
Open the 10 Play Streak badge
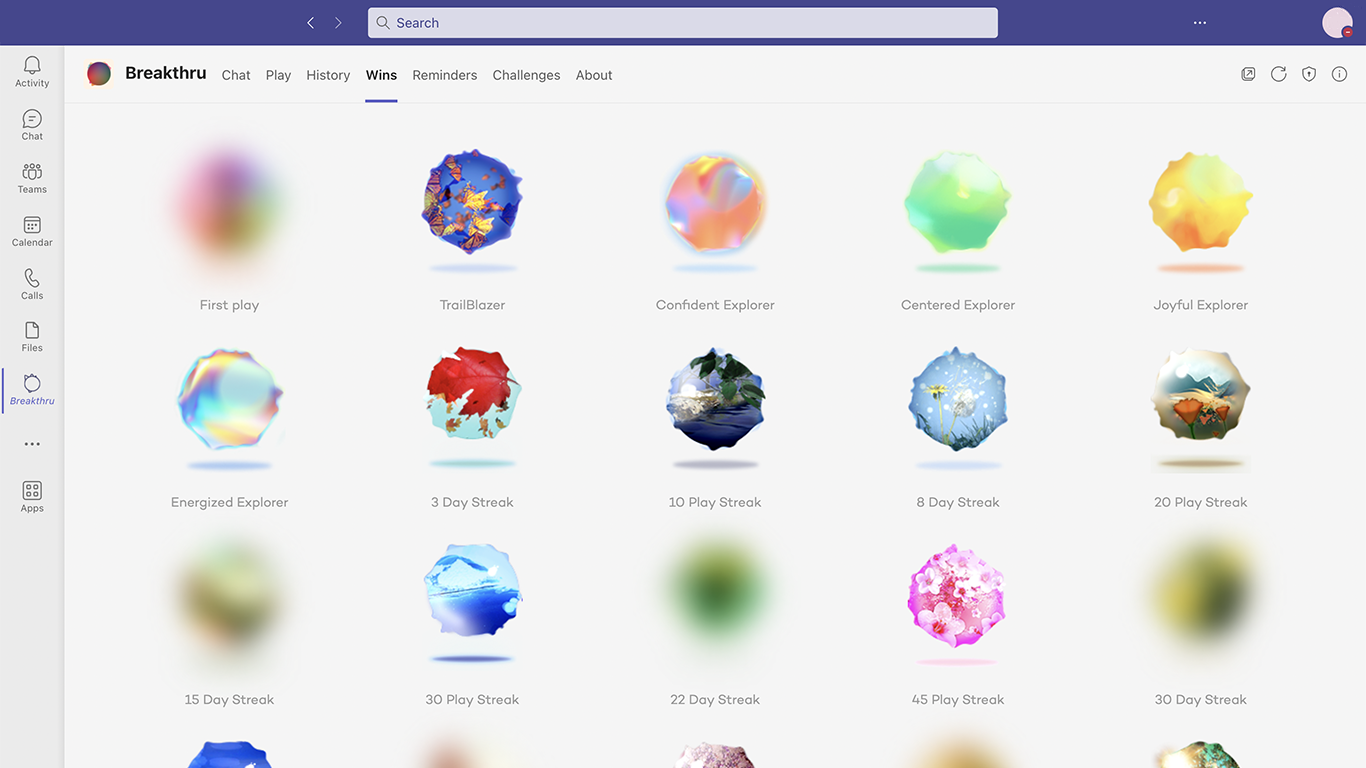click(715, 399)
